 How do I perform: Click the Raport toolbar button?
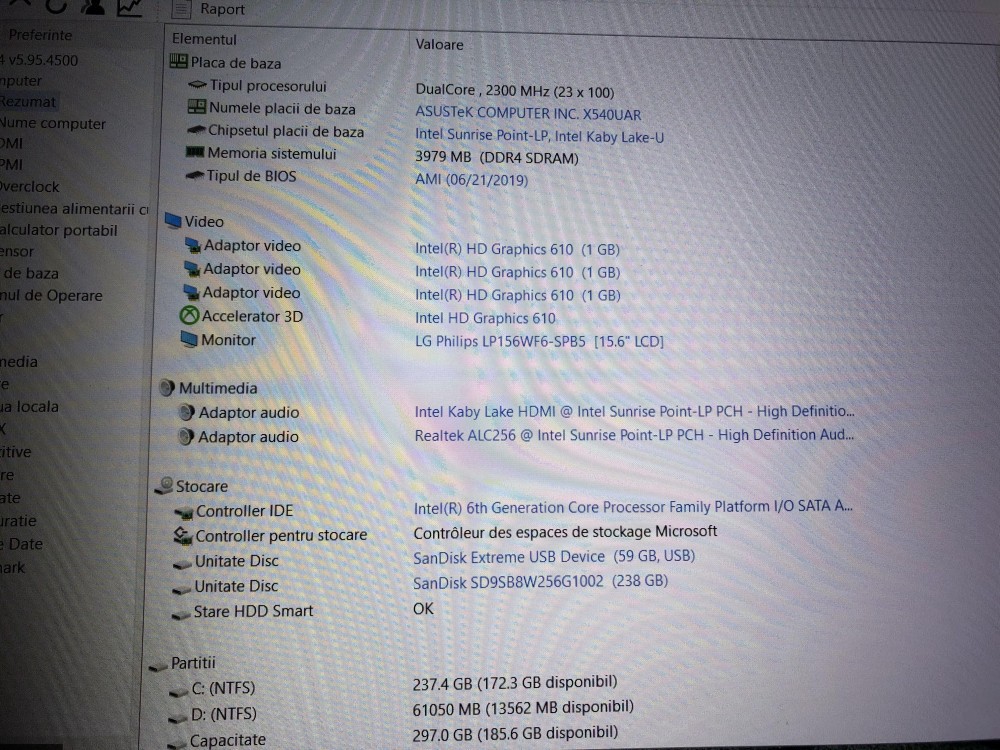(x=209, y=9)
